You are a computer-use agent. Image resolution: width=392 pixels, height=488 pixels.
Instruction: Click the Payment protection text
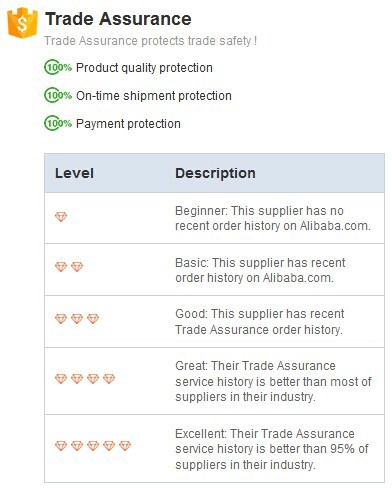(x=128, y=124)
